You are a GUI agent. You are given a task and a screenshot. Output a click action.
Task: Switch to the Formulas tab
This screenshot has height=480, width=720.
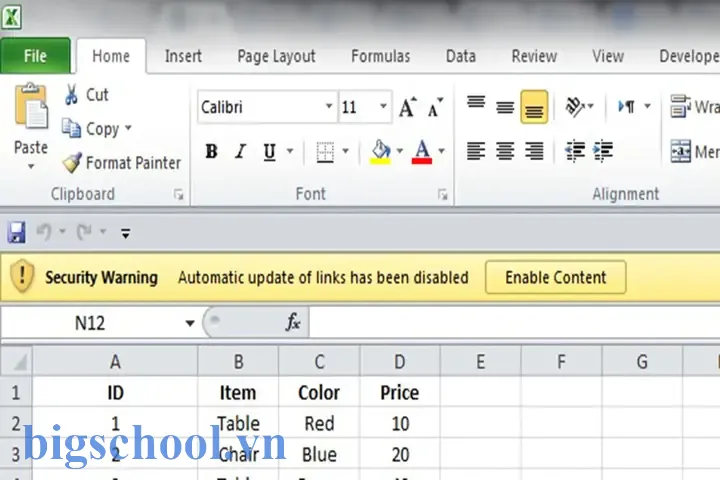point(381,56)
